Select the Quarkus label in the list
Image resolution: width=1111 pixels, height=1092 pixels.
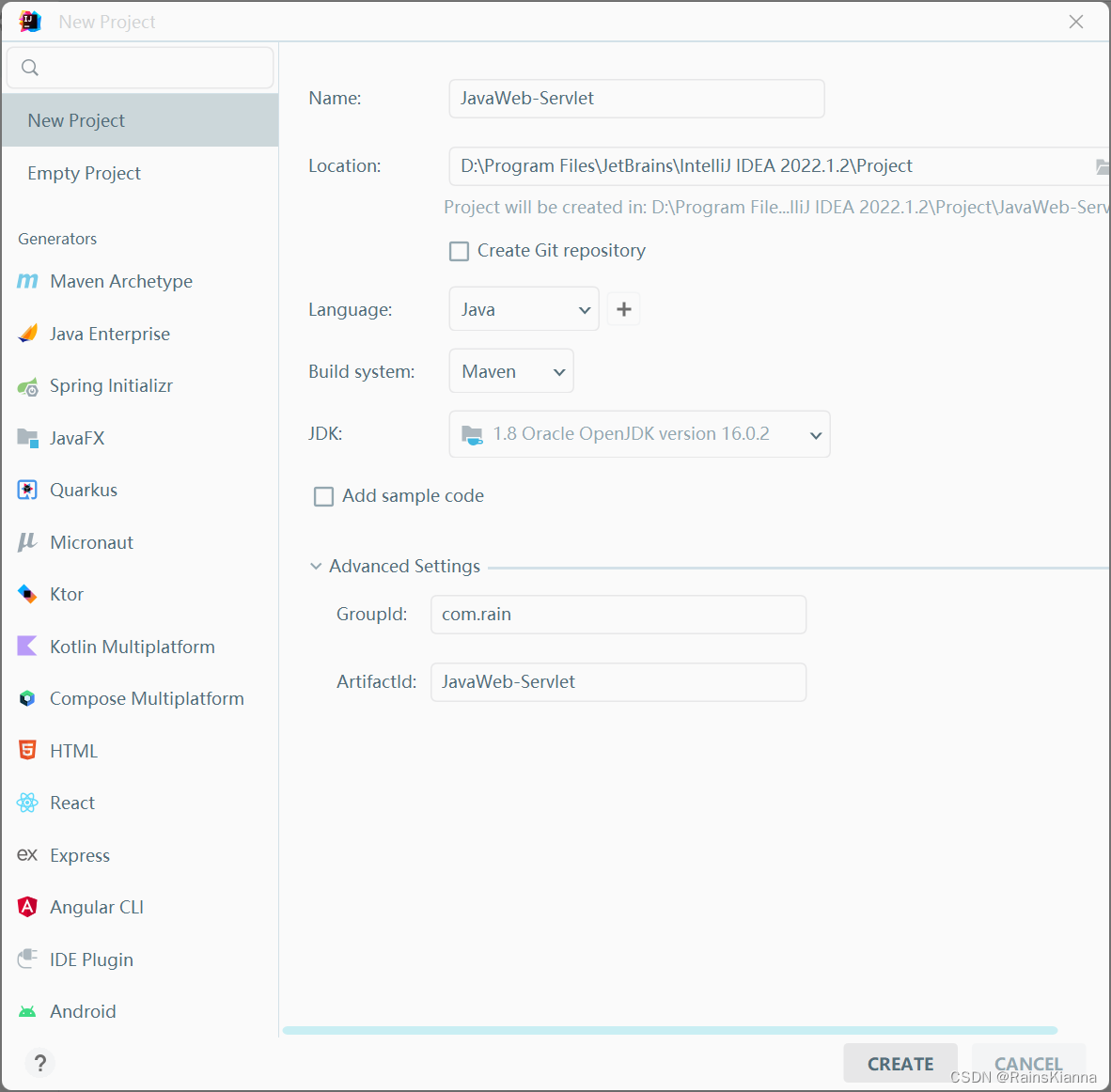84,490
